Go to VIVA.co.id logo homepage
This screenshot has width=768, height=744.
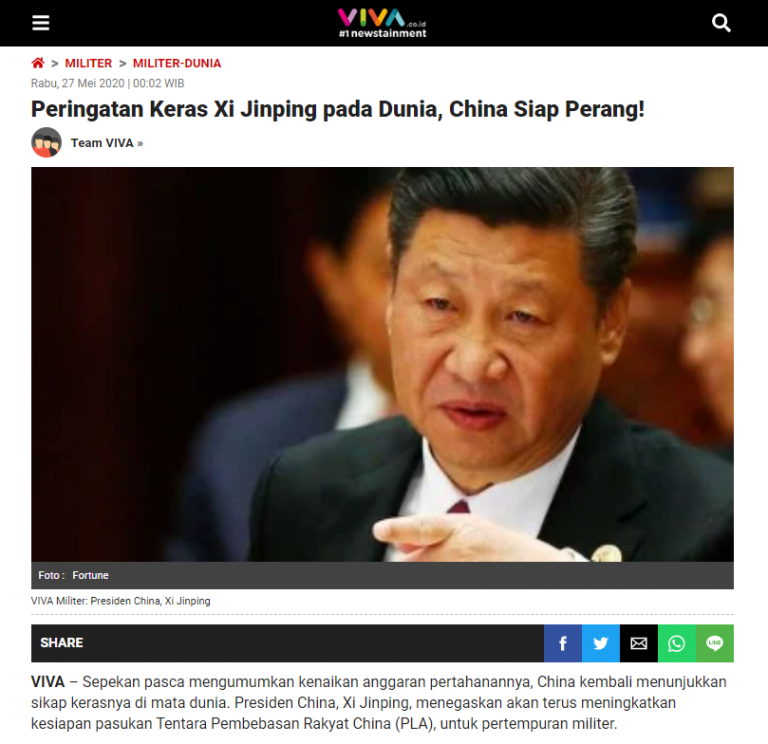(383, 24)
